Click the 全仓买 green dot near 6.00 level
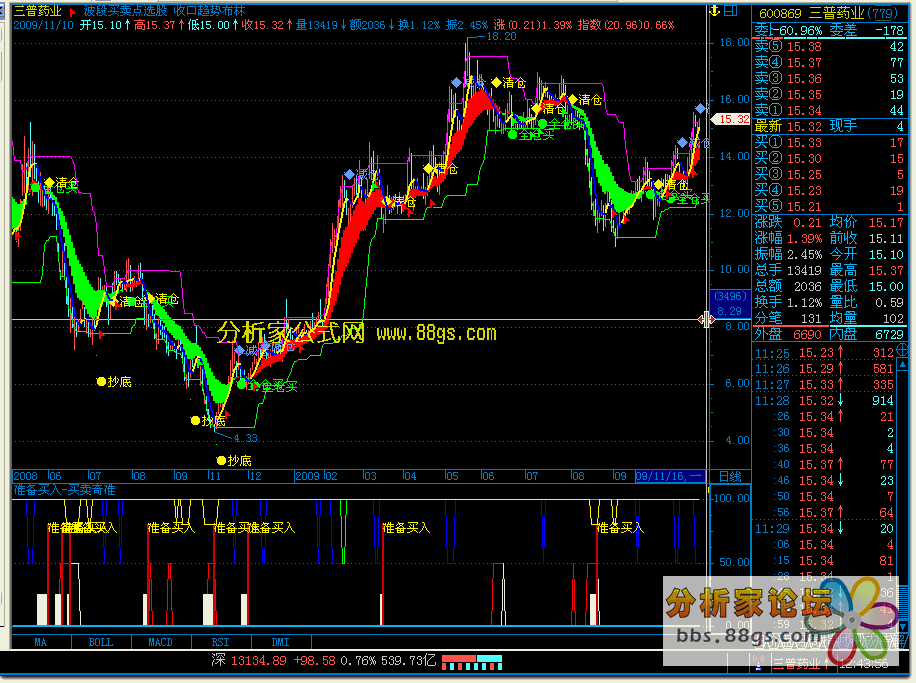The width and height of the screenshot is (916, 683). pyautogui.click(x=242, y=384)
